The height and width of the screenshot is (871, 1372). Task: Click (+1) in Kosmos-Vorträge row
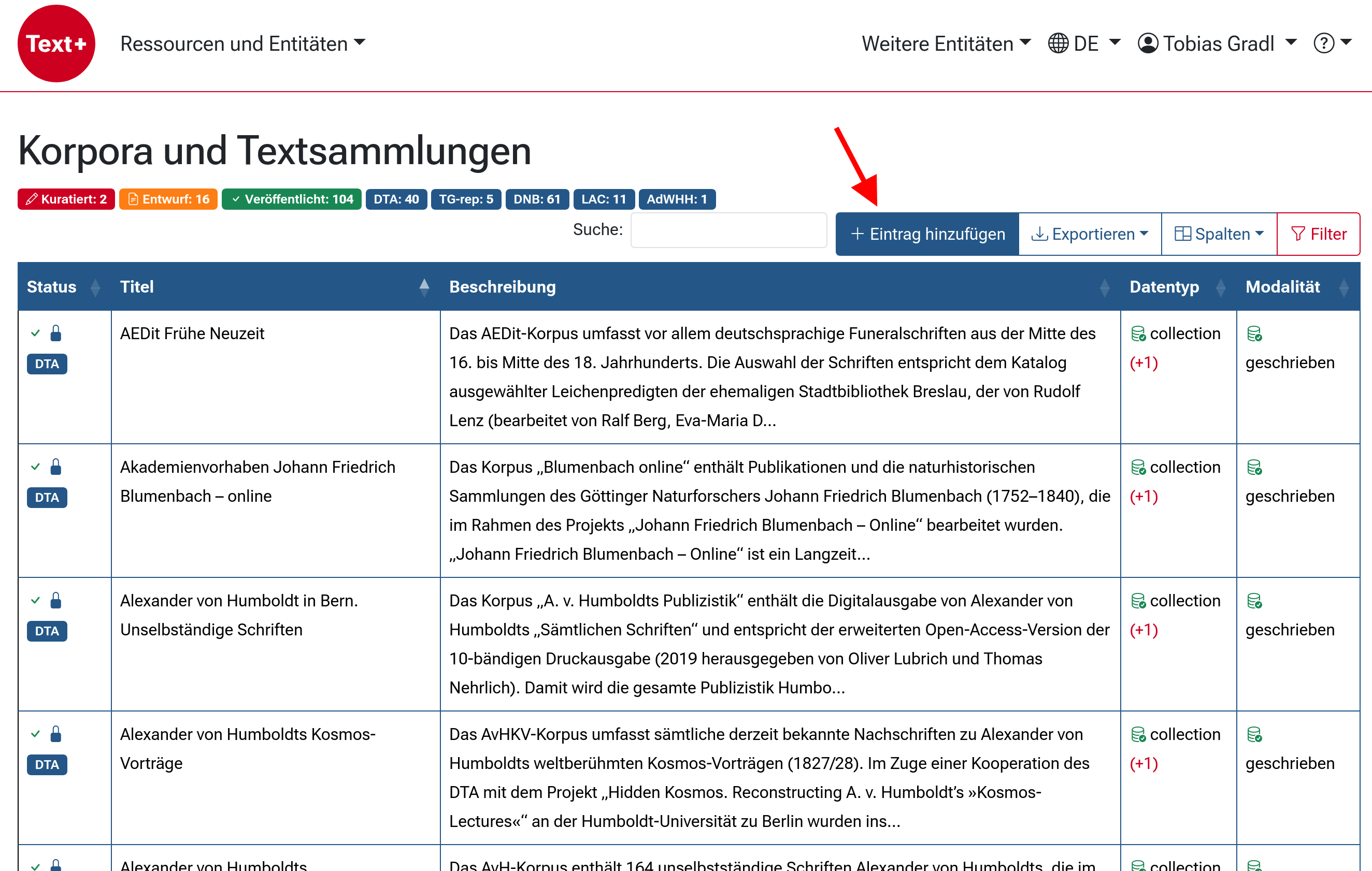(x=1144, y=764)
